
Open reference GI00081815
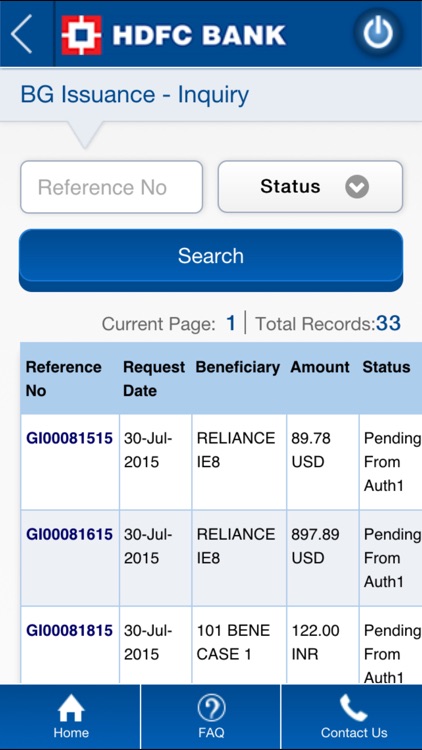(69, 630)
